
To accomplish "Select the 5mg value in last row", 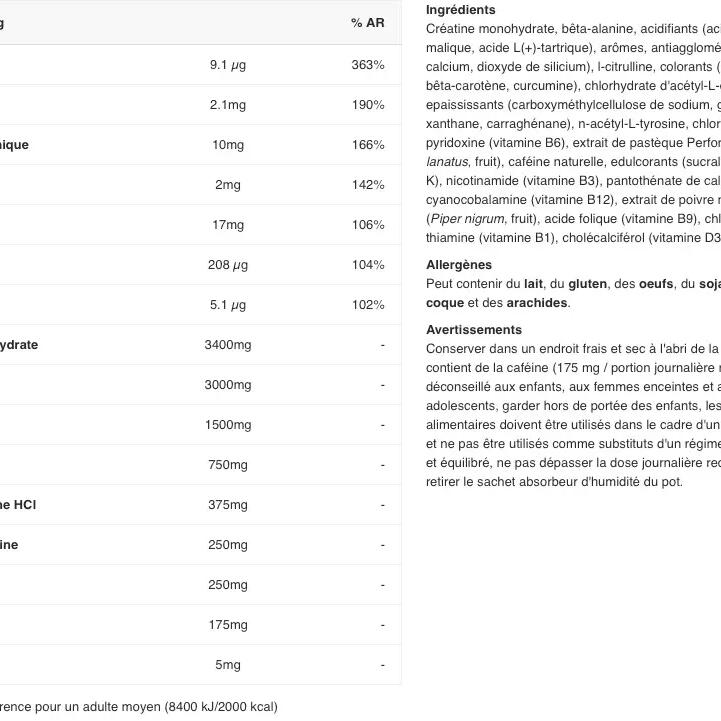I will [x=228, y=665].
